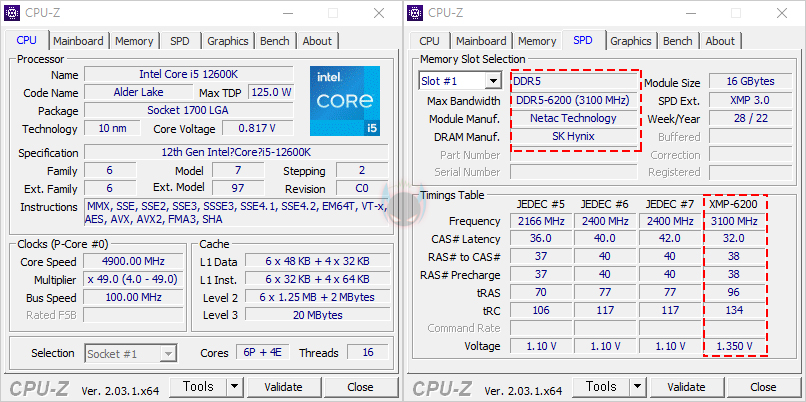Click the Multiplier value x 49.0 (4.0 - 49.0)
This screenshot has height=402, width=806.
click(x=133, y=279)
